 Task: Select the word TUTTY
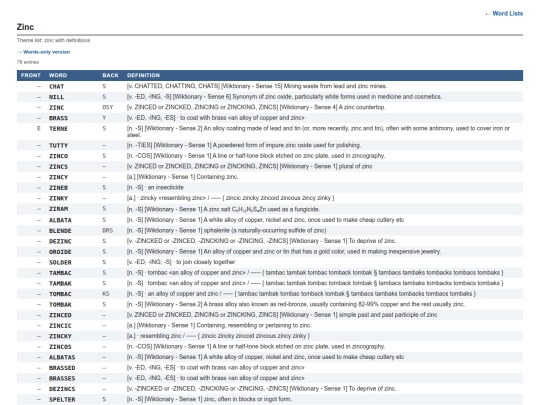(58, 146)
